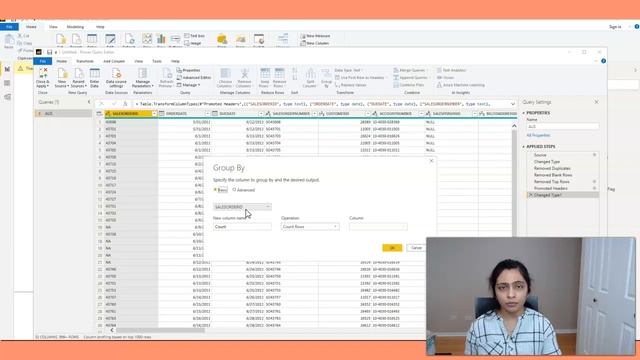Open Modeling tab in Power BI window
This screenshot has height=360, width=640.
pyautogui.click(x=75, y=27)
